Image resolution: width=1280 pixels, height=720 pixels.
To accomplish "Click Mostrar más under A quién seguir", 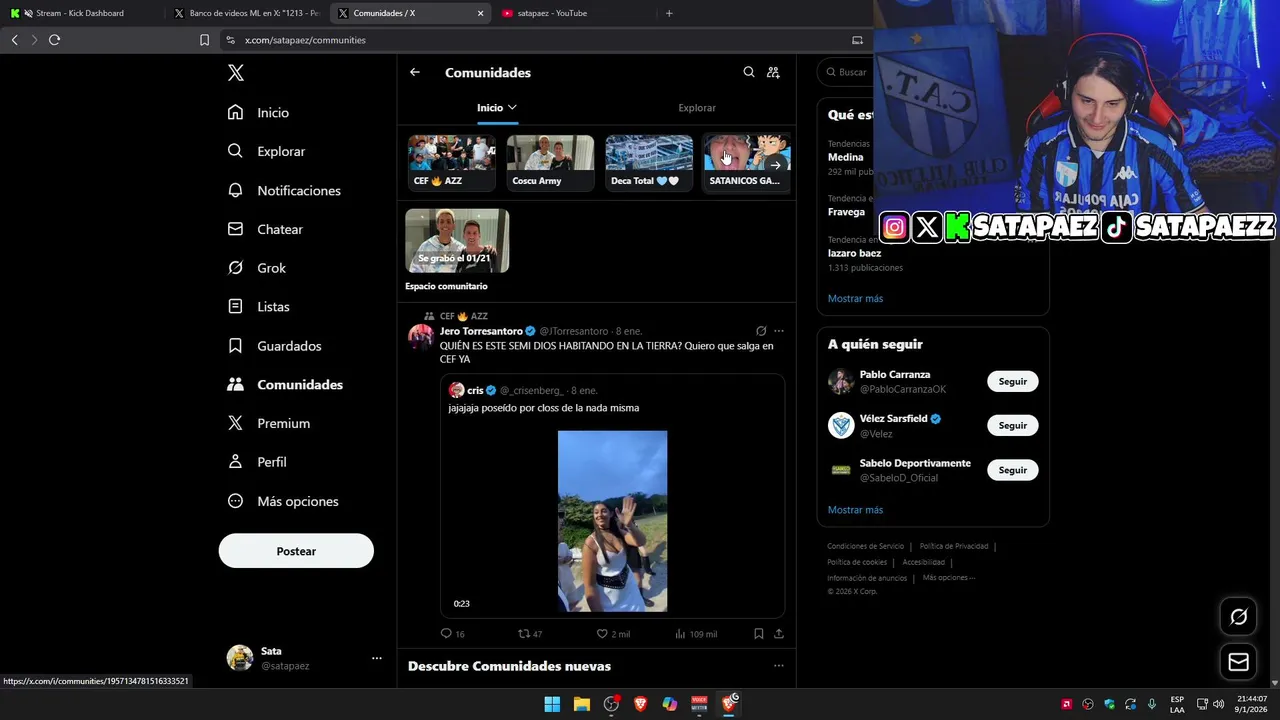I will click(x=855, y=510).
